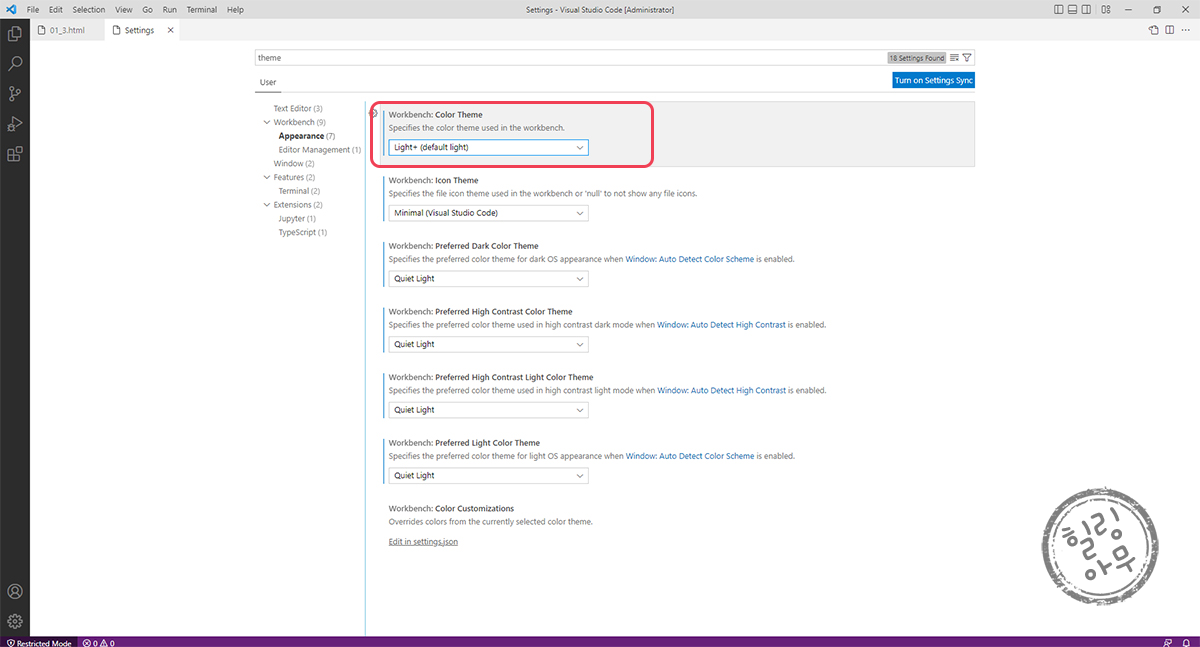Open the Run and Debug view

(x=15, y=124)
